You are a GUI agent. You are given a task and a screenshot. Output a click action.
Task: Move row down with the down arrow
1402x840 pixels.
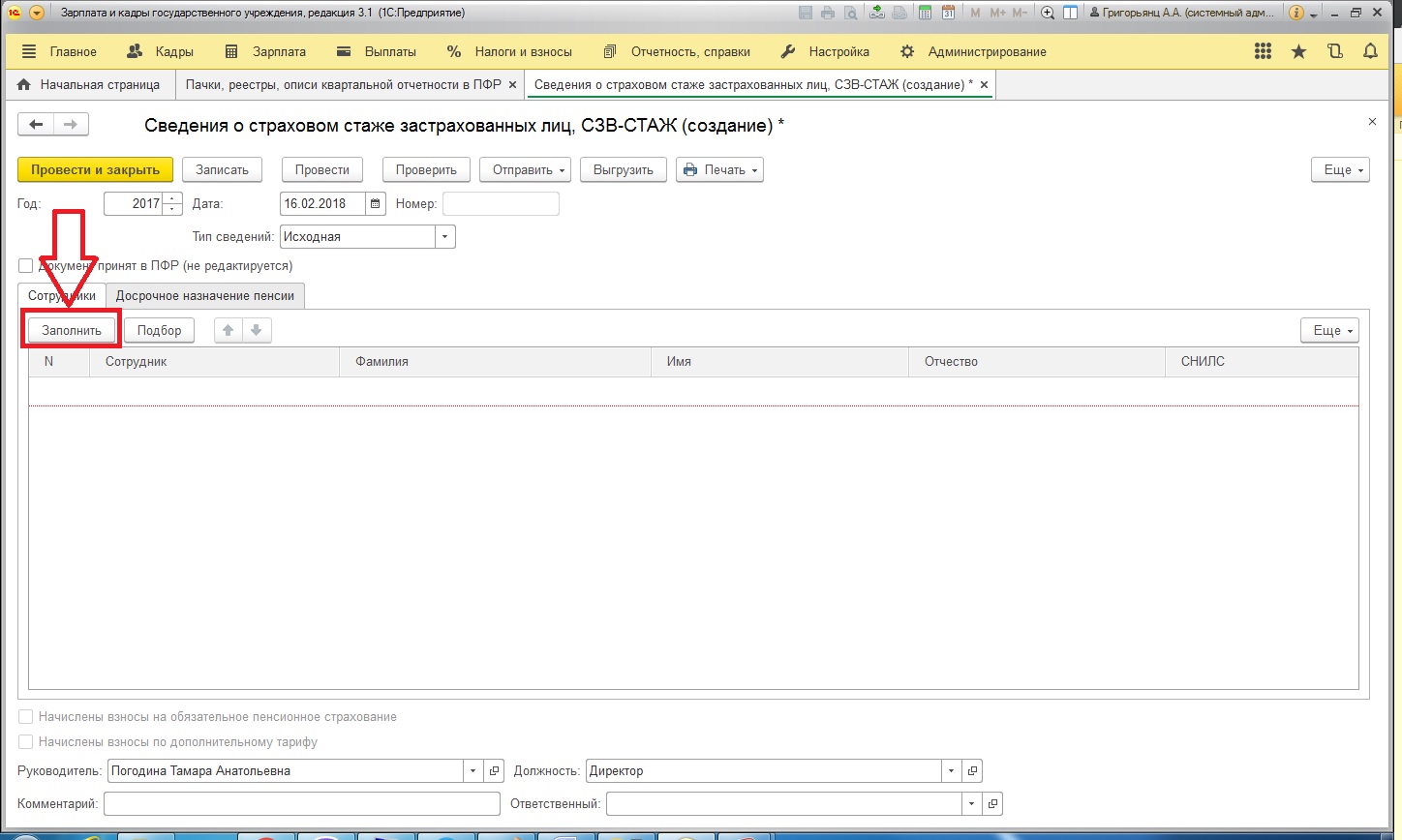[x=257, y=330]
